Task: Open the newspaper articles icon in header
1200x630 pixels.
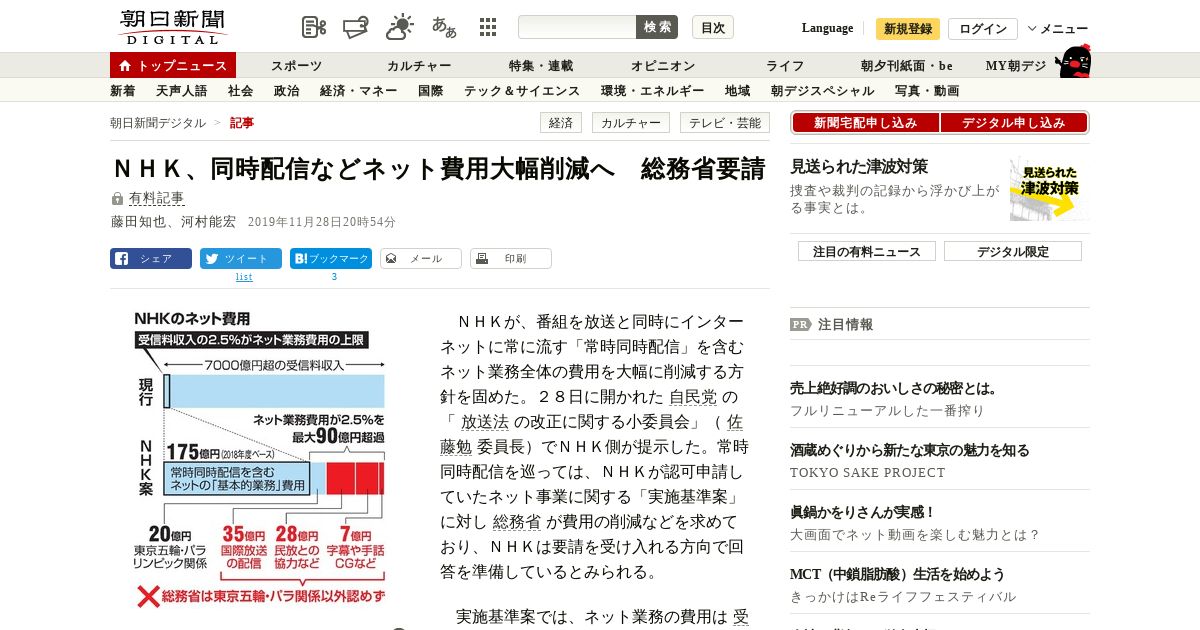Action: point(314,27)
